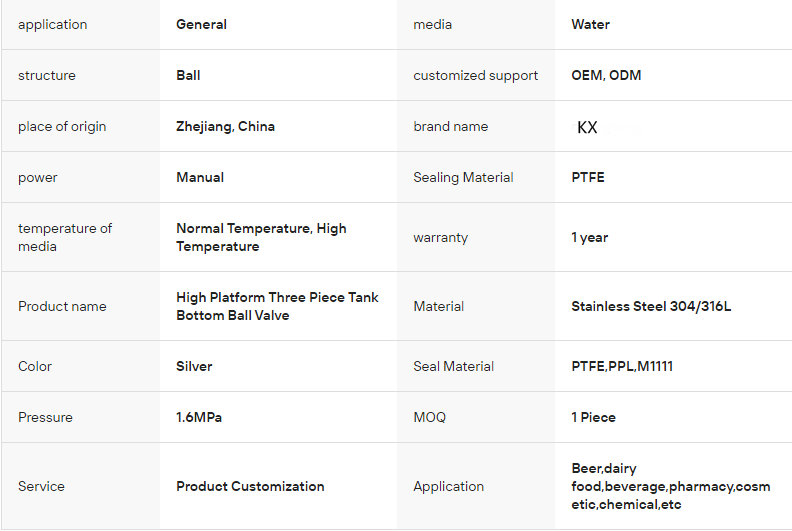Image resolution: width=792 pixels, height=531 pixels.
Task: Click the 'customized support' label cell
Action: [x=475, y=75]
